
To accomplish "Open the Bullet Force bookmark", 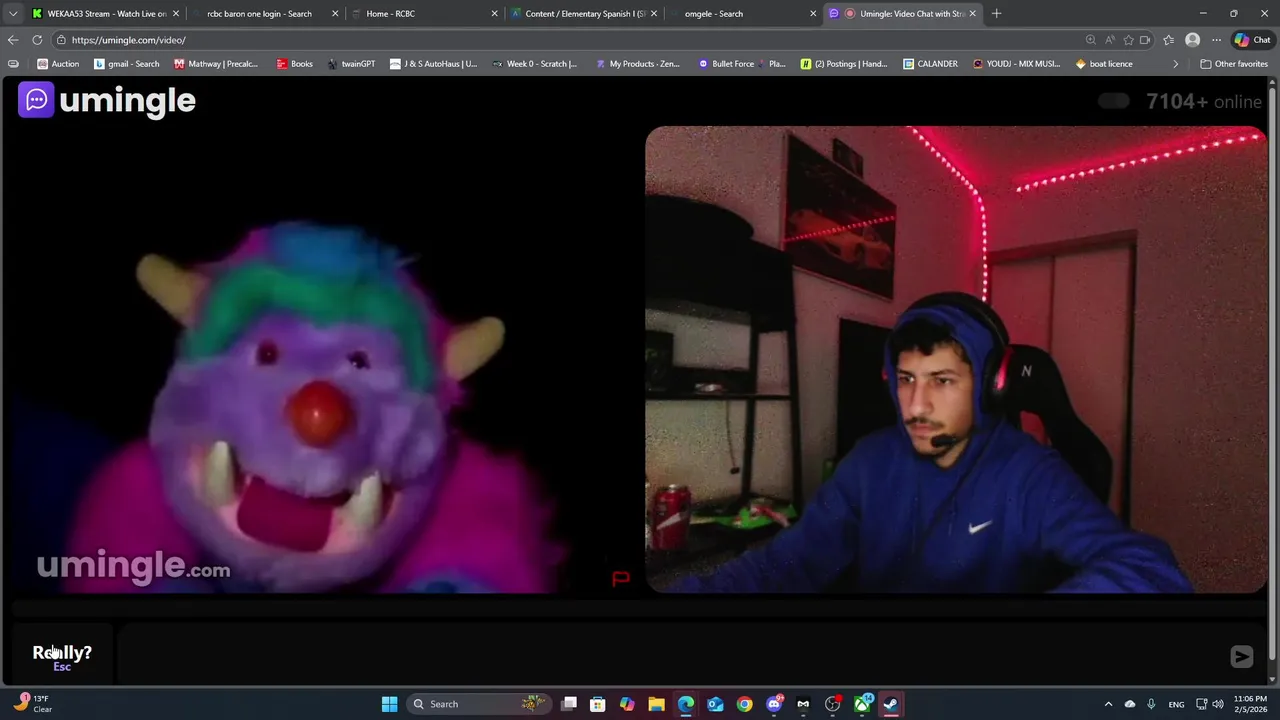I will (741, 64).
